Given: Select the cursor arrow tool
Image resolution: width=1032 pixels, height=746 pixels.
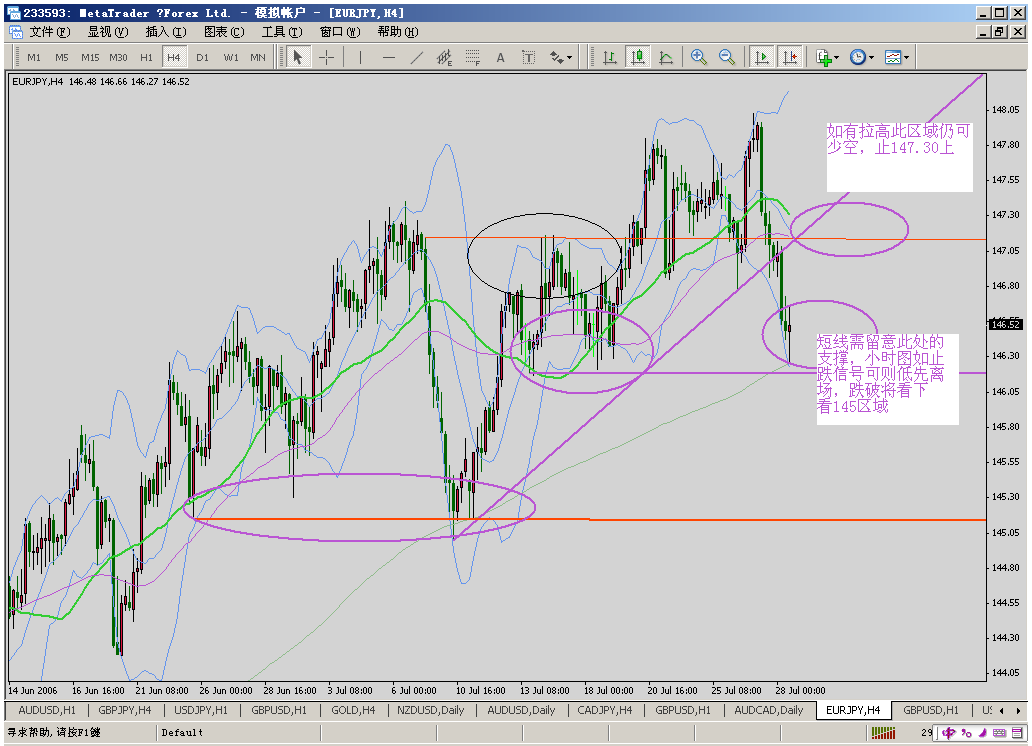Looking at the screenshot, I should pos(297,58).
